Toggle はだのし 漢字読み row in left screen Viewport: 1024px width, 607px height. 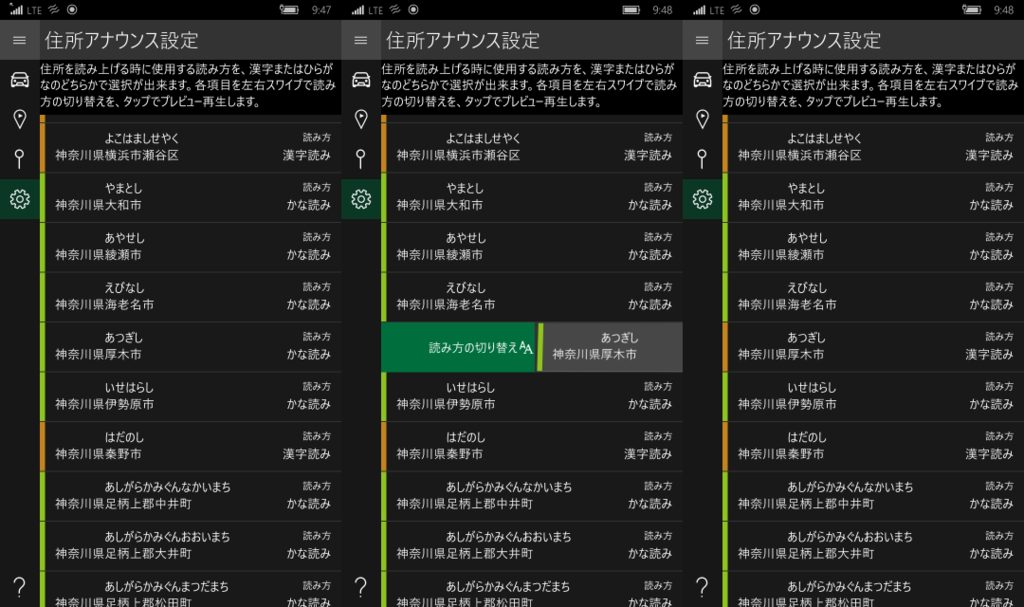click(191, 446)
